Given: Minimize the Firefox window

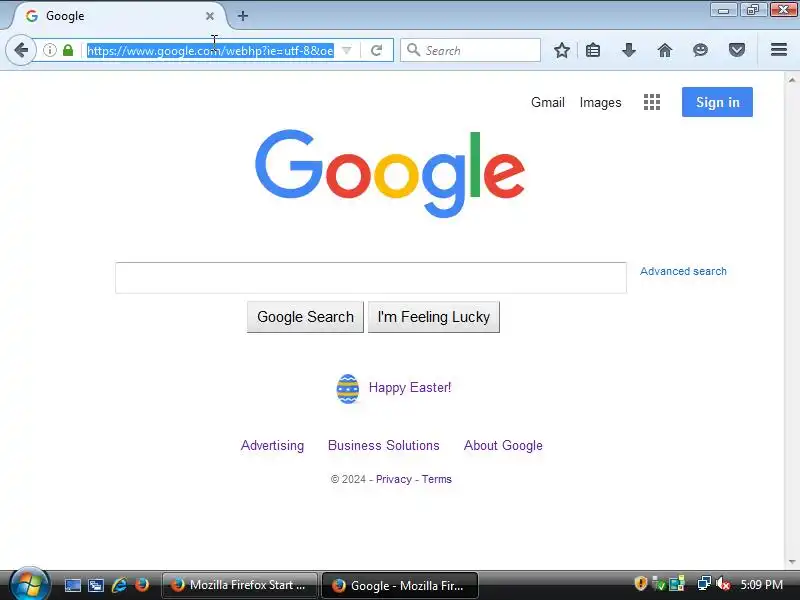Looking at the screenshot, I should tap(723, 10).
